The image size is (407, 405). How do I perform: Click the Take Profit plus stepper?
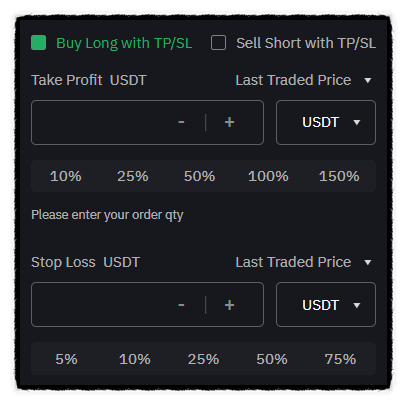click(229, 122)
